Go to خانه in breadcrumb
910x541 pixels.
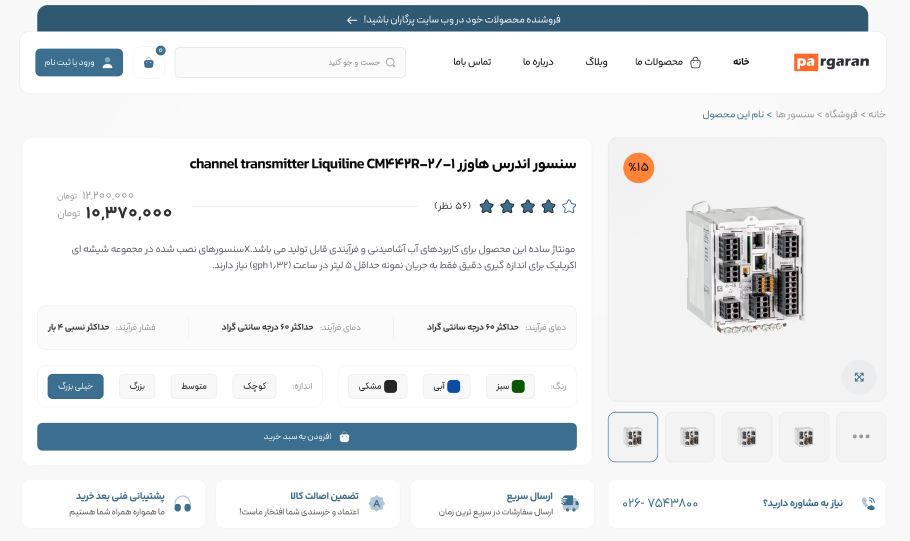pos(877,115)
